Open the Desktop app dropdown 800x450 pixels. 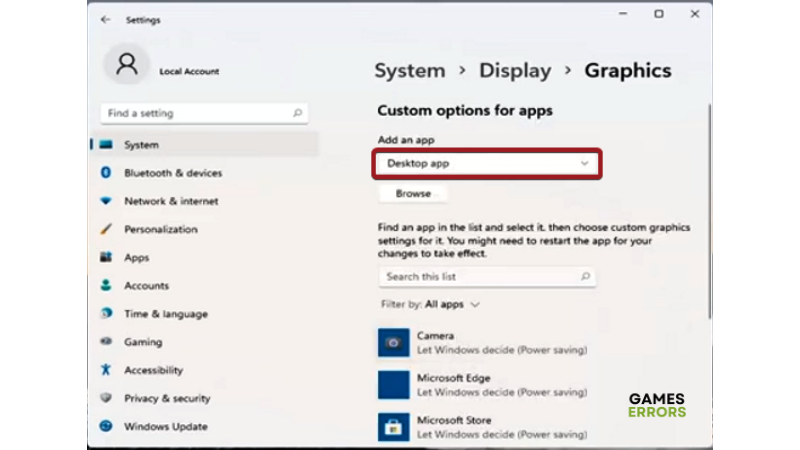[487, 163]
